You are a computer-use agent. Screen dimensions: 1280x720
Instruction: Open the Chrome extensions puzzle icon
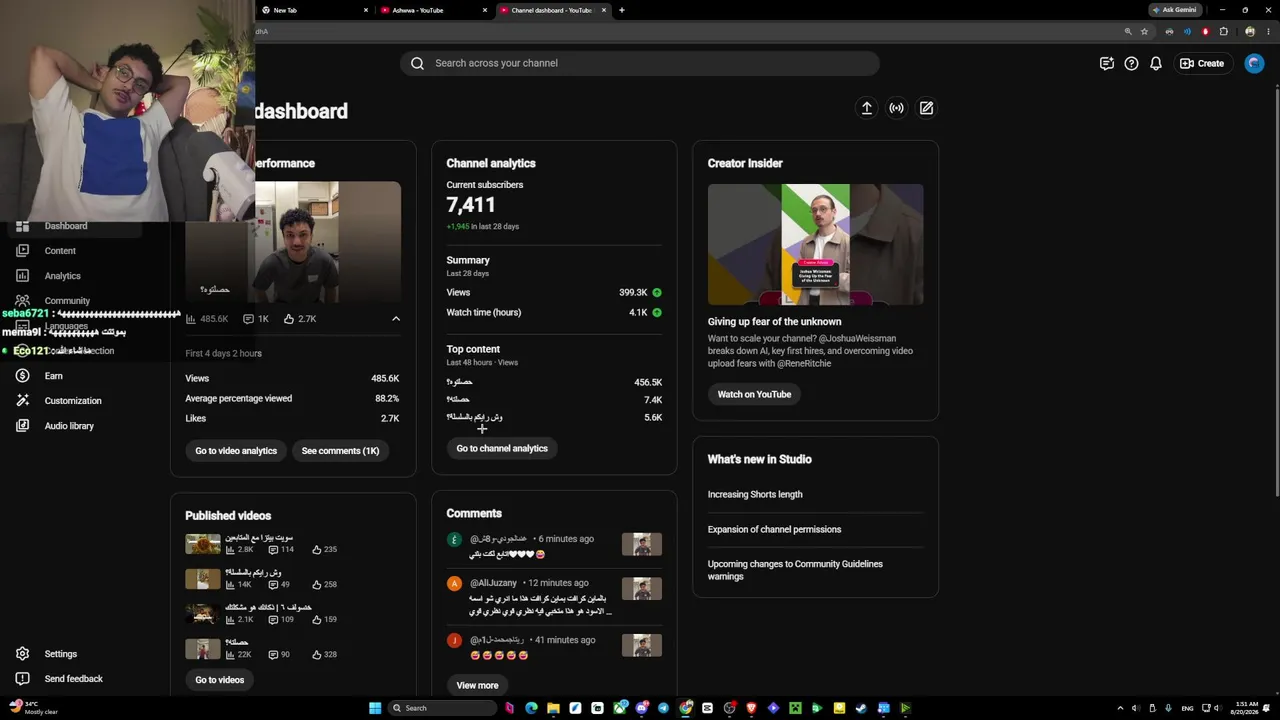(x=1223, y=31)
